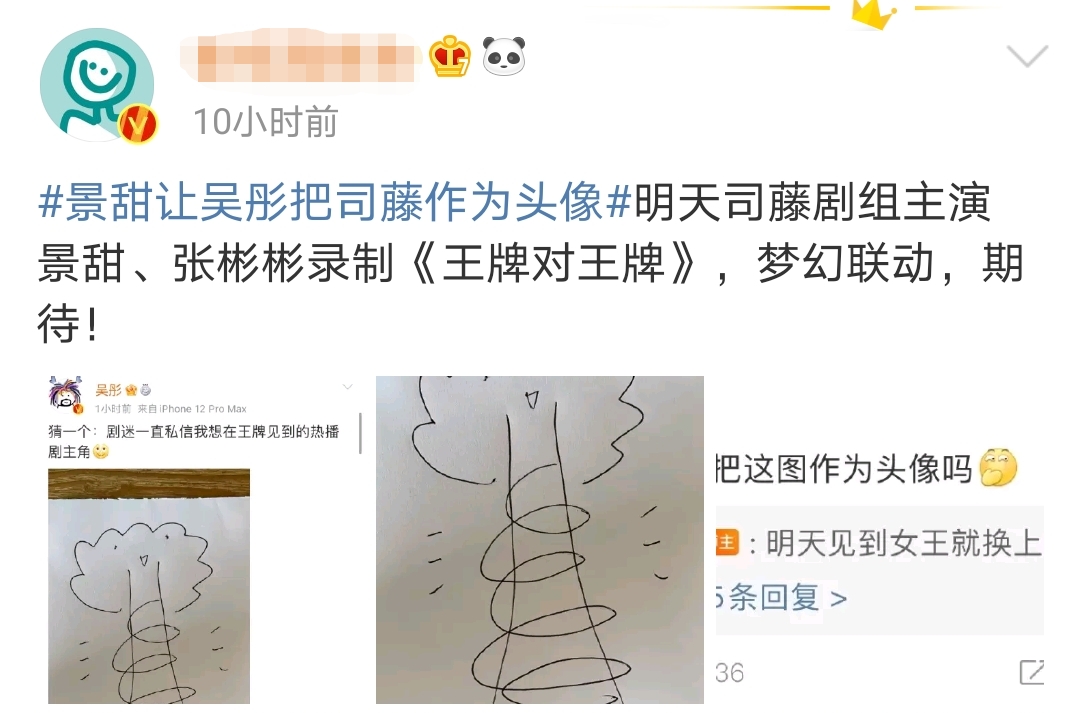Screen dimensions: 1078x713
Task: Open the second image of tree drawing
Action: [540, 540]
